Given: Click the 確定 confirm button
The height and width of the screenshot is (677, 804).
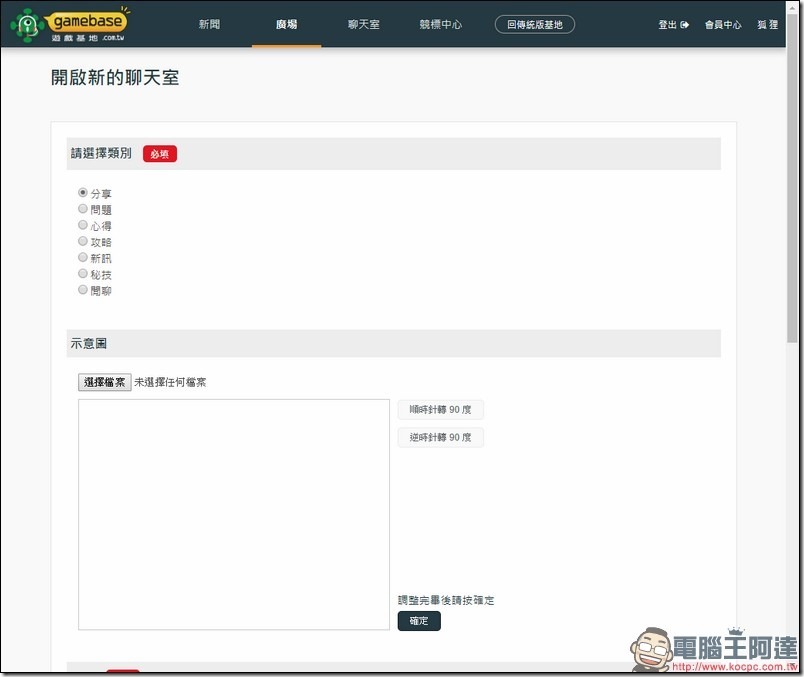Looking at the screenshot, I should point(419,621).
